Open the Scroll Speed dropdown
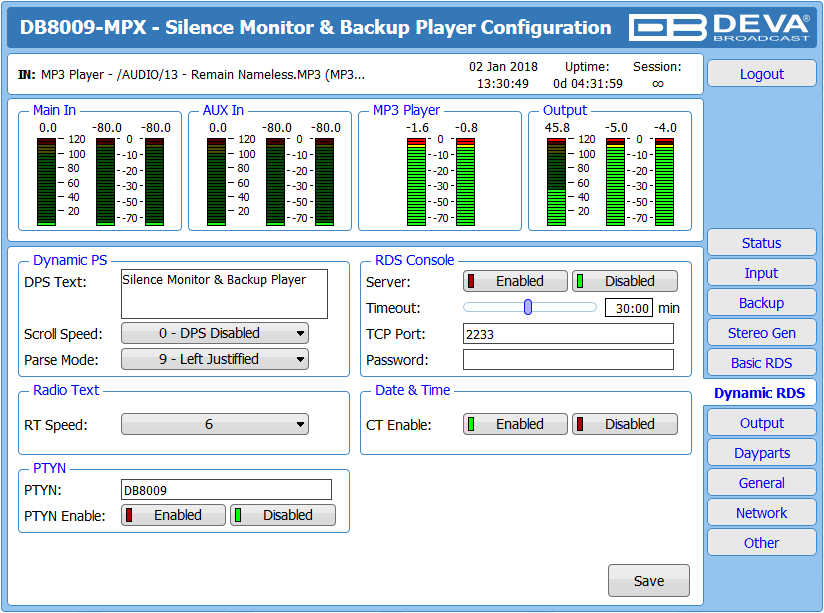 pyautogui.click(x=214, y=333)
